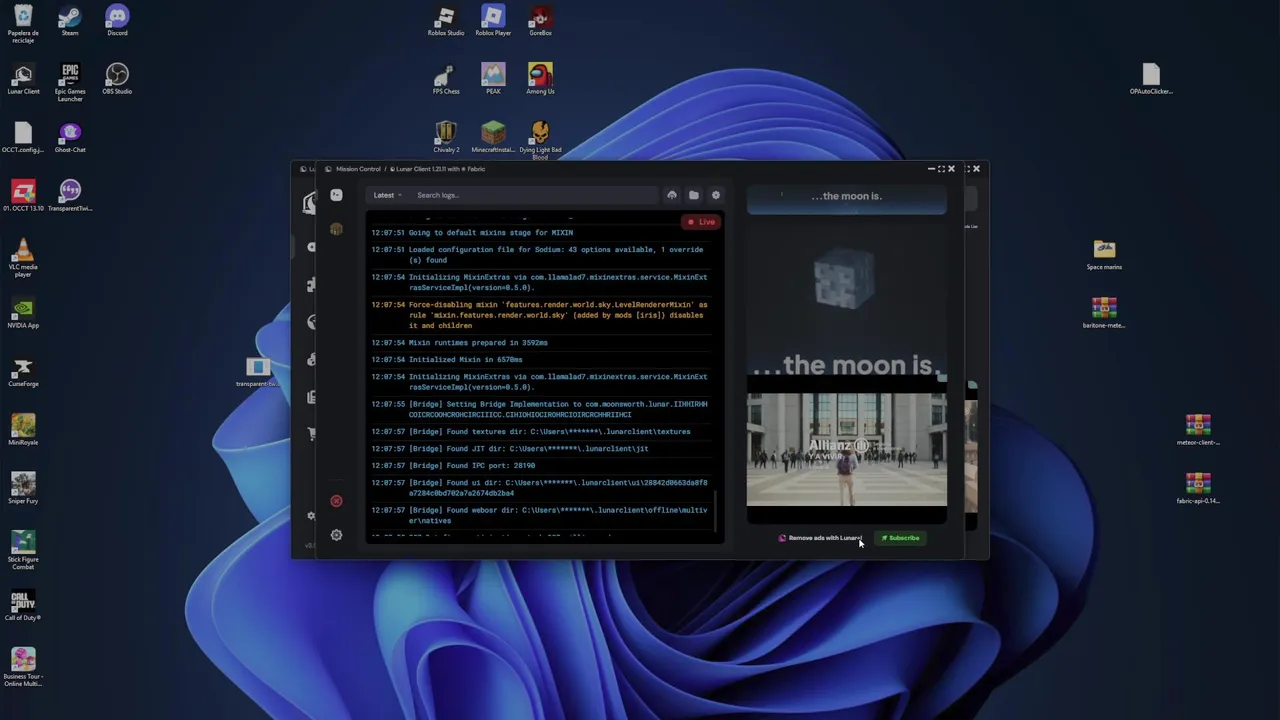Click log line 'Found IPC port: 28190'
The height and width of the screenshot is (720, 1280).
[453, 466]
